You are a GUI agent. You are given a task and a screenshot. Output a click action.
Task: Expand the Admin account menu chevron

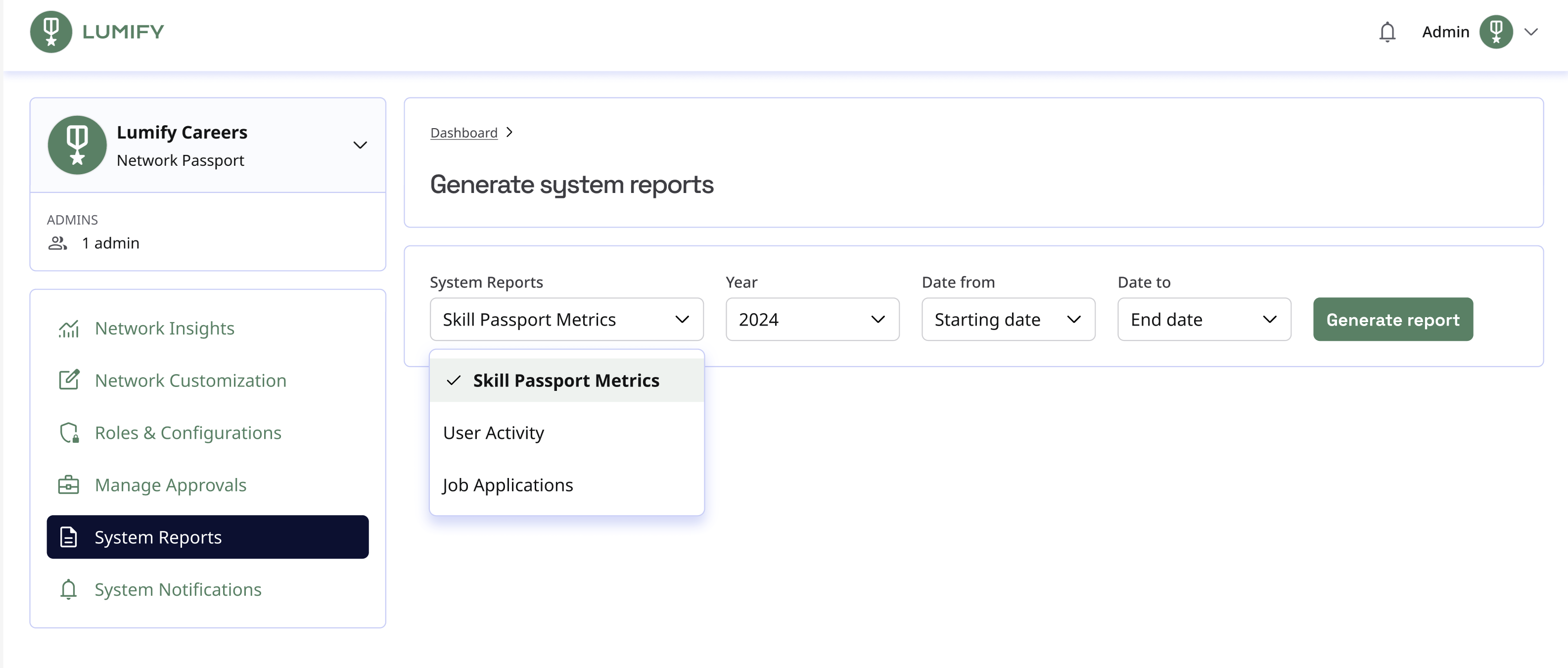[x=1530, y=32]
